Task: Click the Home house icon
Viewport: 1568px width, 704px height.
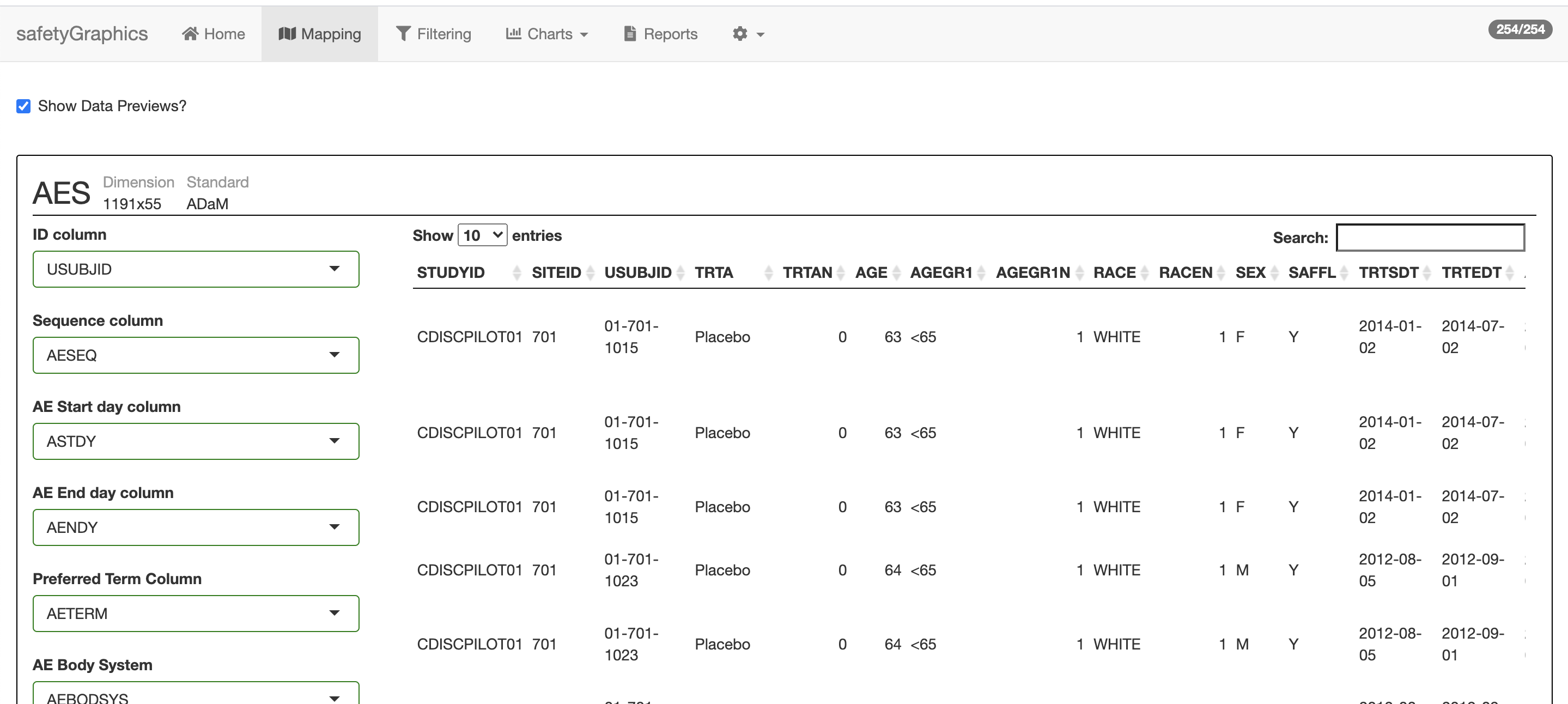Action: tap(190, 33)
